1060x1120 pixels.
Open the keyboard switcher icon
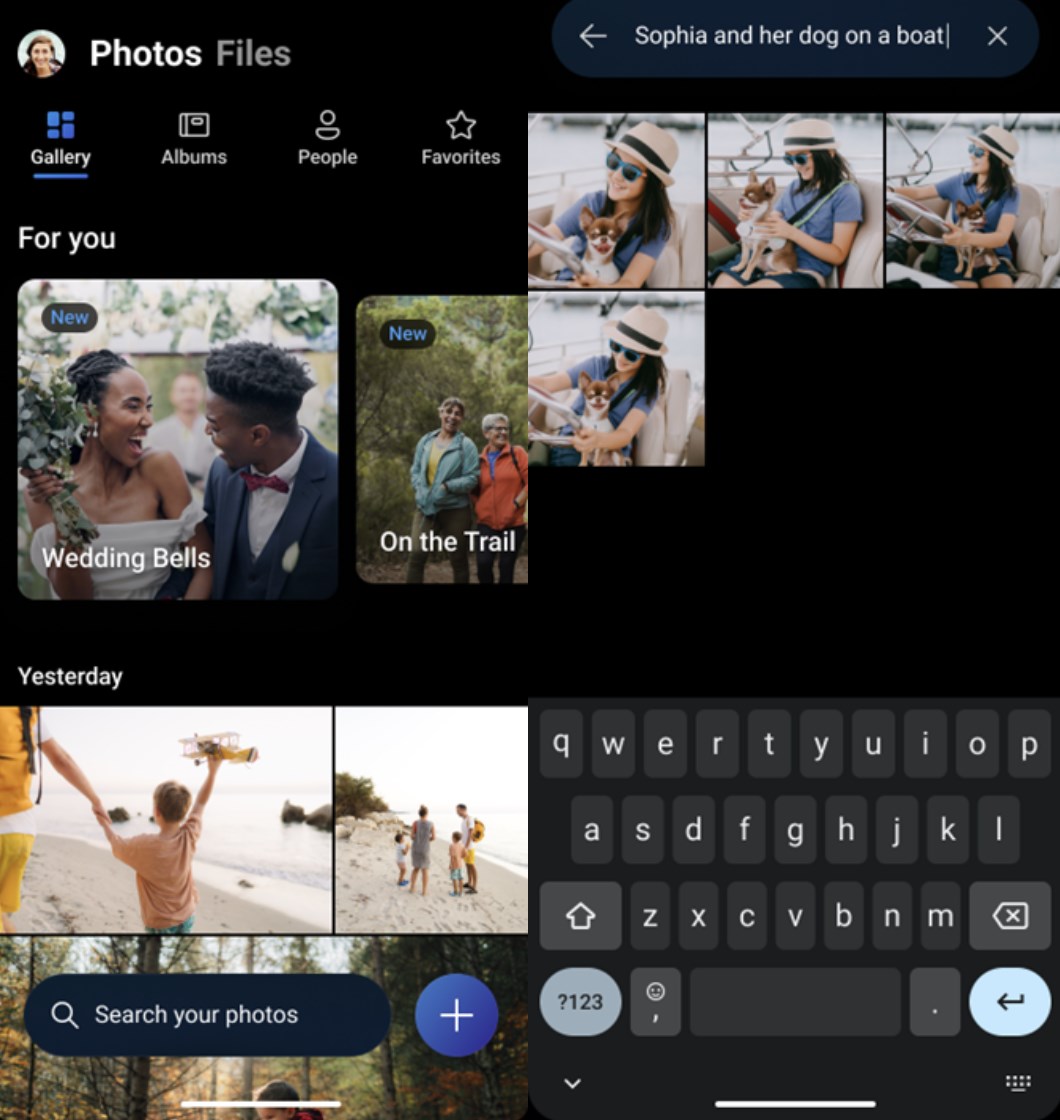tap(1018, 1083)
